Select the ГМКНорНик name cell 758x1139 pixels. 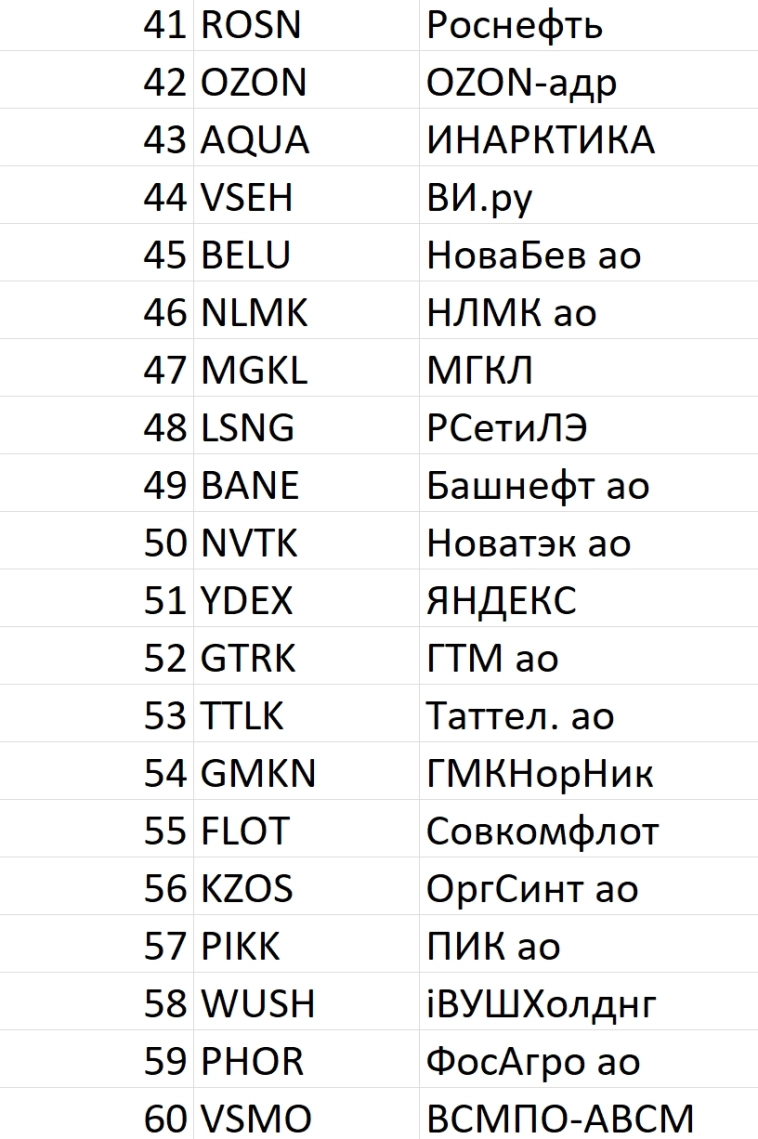pos(539,774)
